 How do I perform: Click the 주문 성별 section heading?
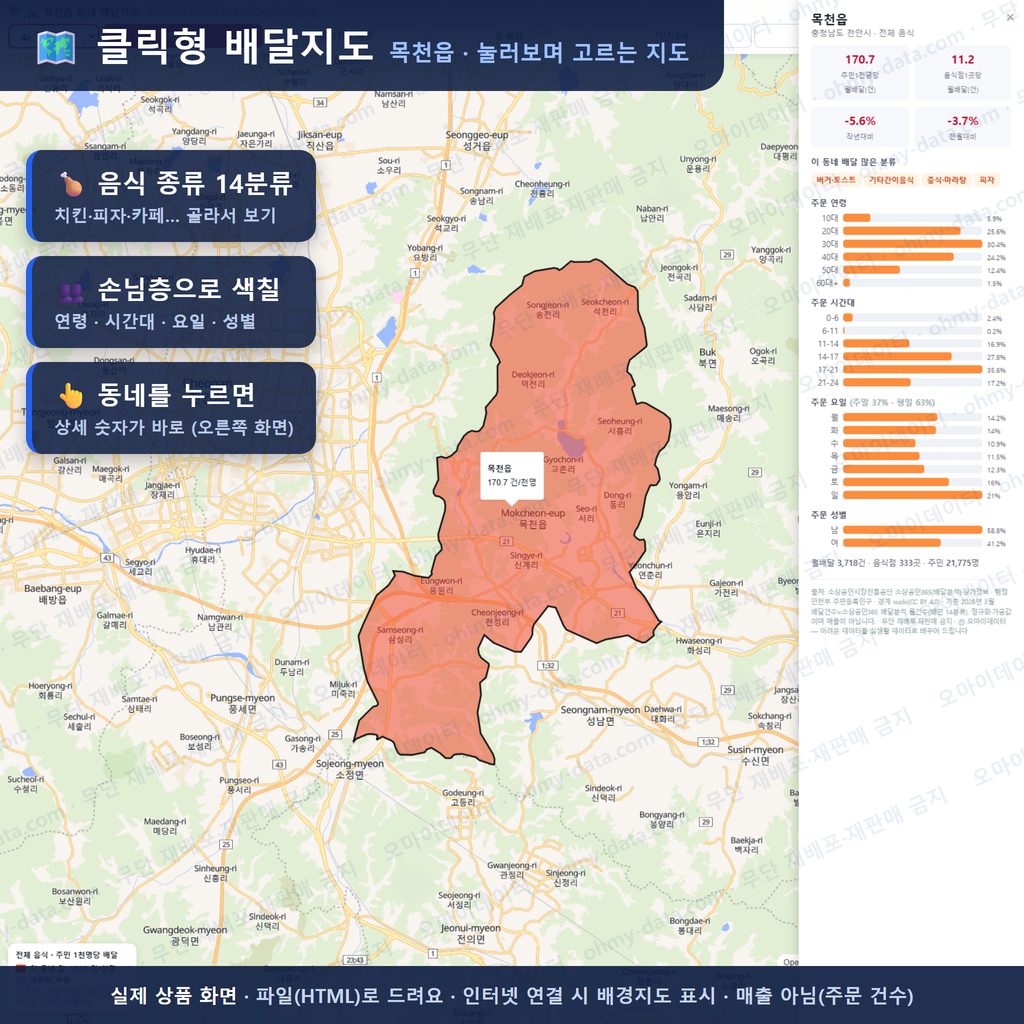click(x=828, y=515)
